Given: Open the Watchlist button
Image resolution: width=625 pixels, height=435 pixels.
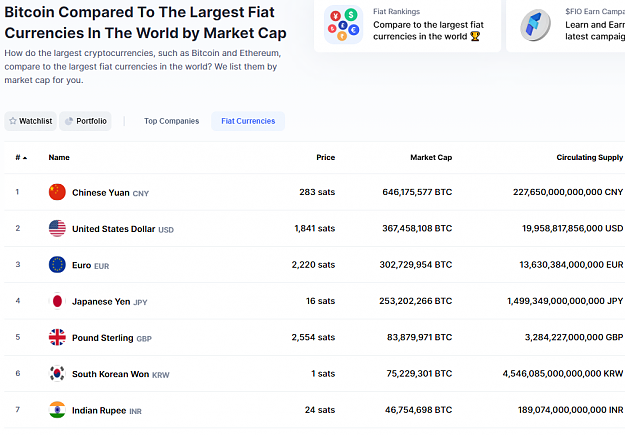Looking at the screenshot, I should [x=30, y=121].
